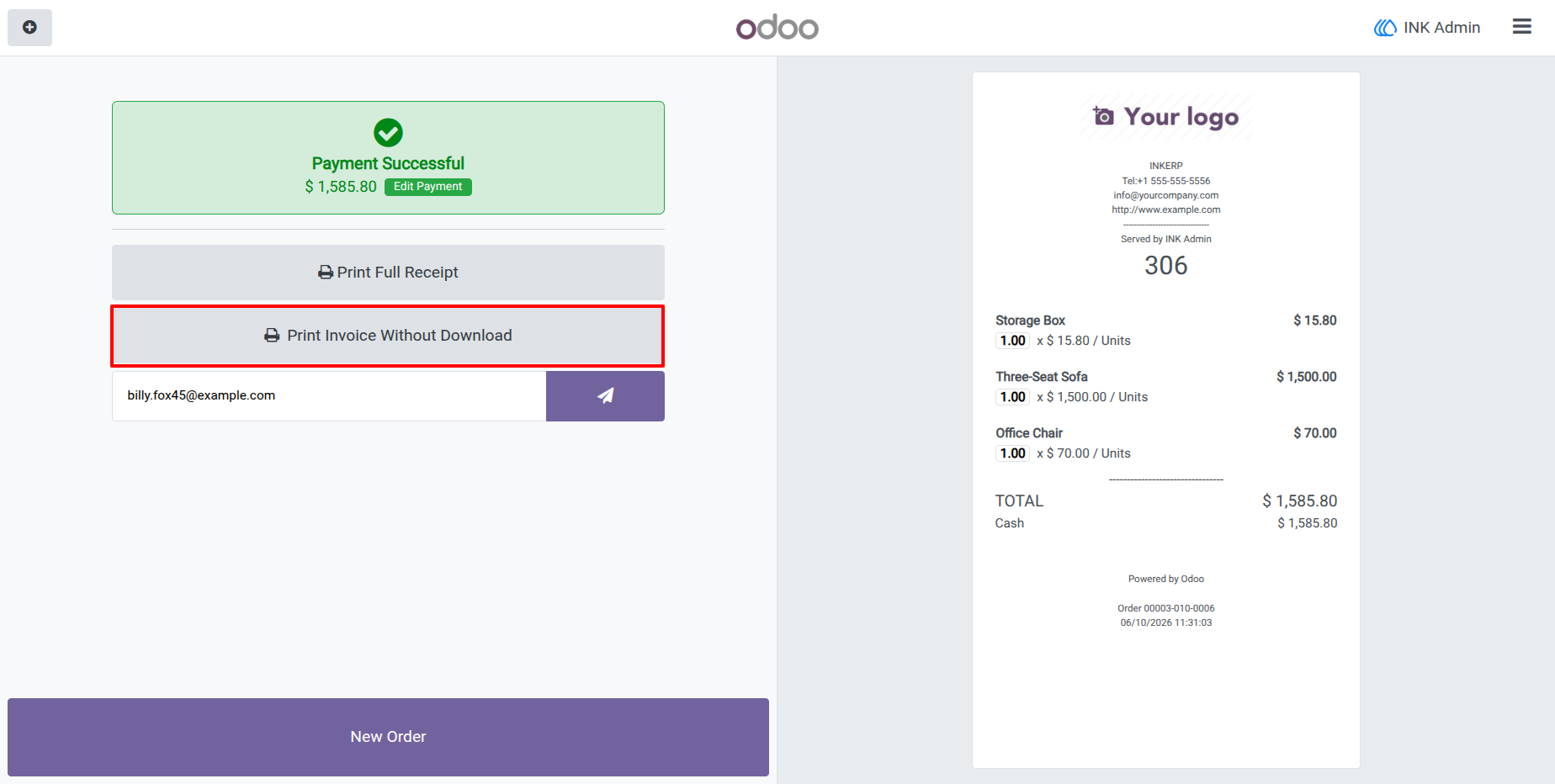
Task: Click the http://www.example.com line on receipt
Action: 1165,209
